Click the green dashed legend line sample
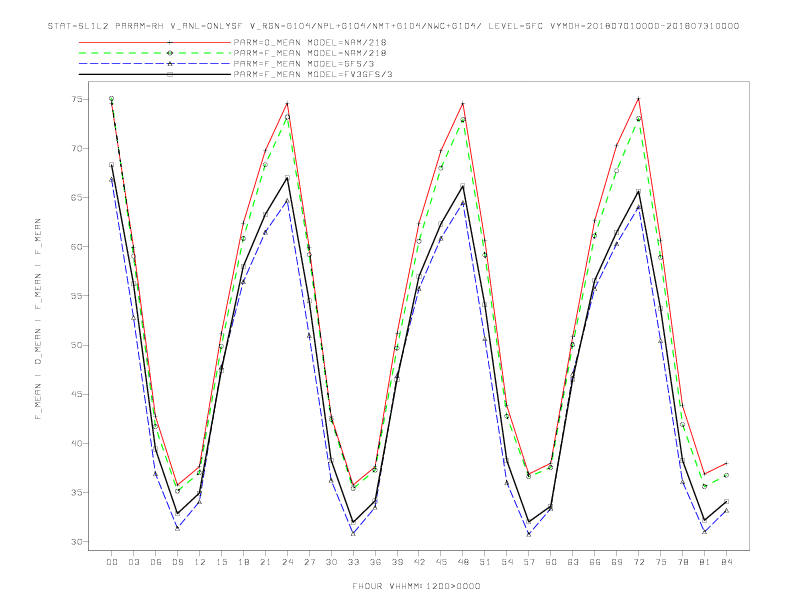 (155, 53)
